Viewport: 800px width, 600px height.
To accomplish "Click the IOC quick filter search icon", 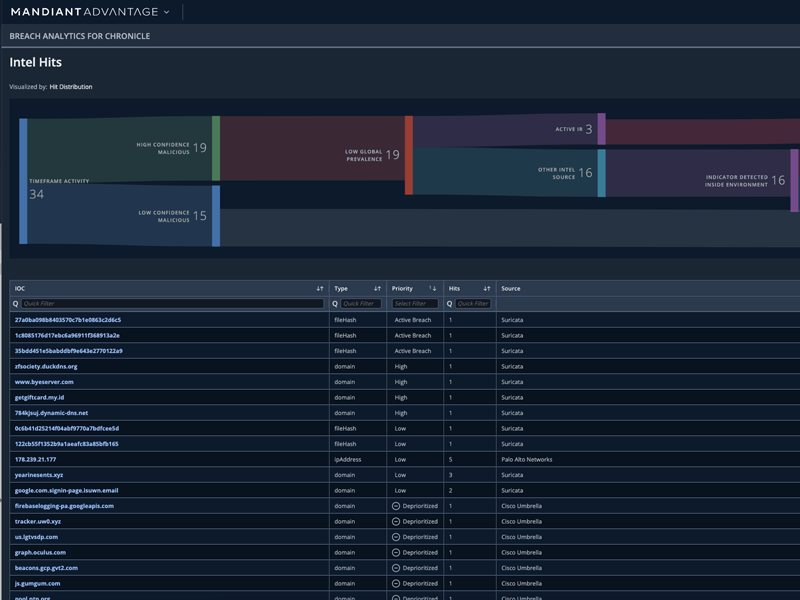I will coord(15,304).
